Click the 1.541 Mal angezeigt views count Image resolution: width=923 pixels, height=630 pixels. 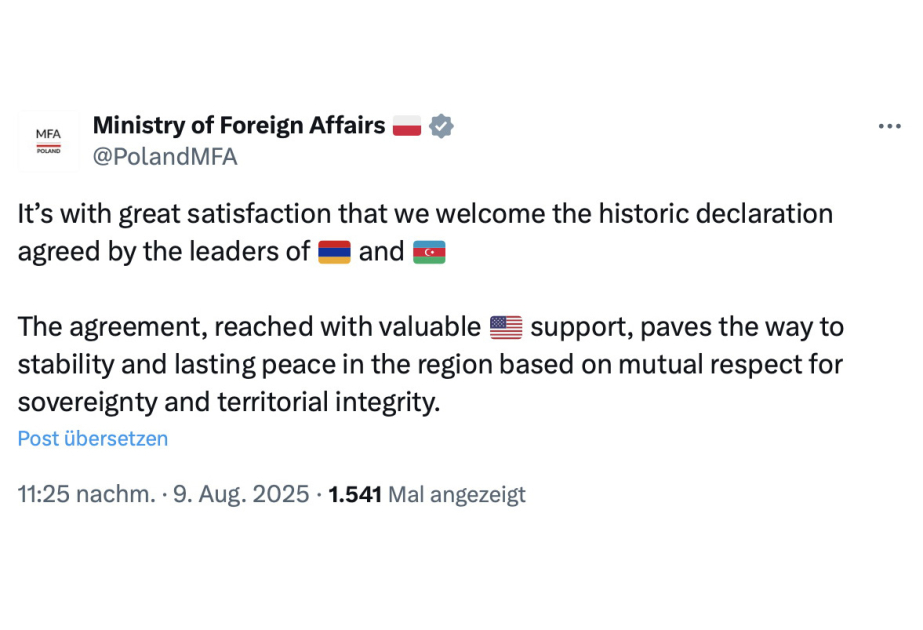pos(425,493)
